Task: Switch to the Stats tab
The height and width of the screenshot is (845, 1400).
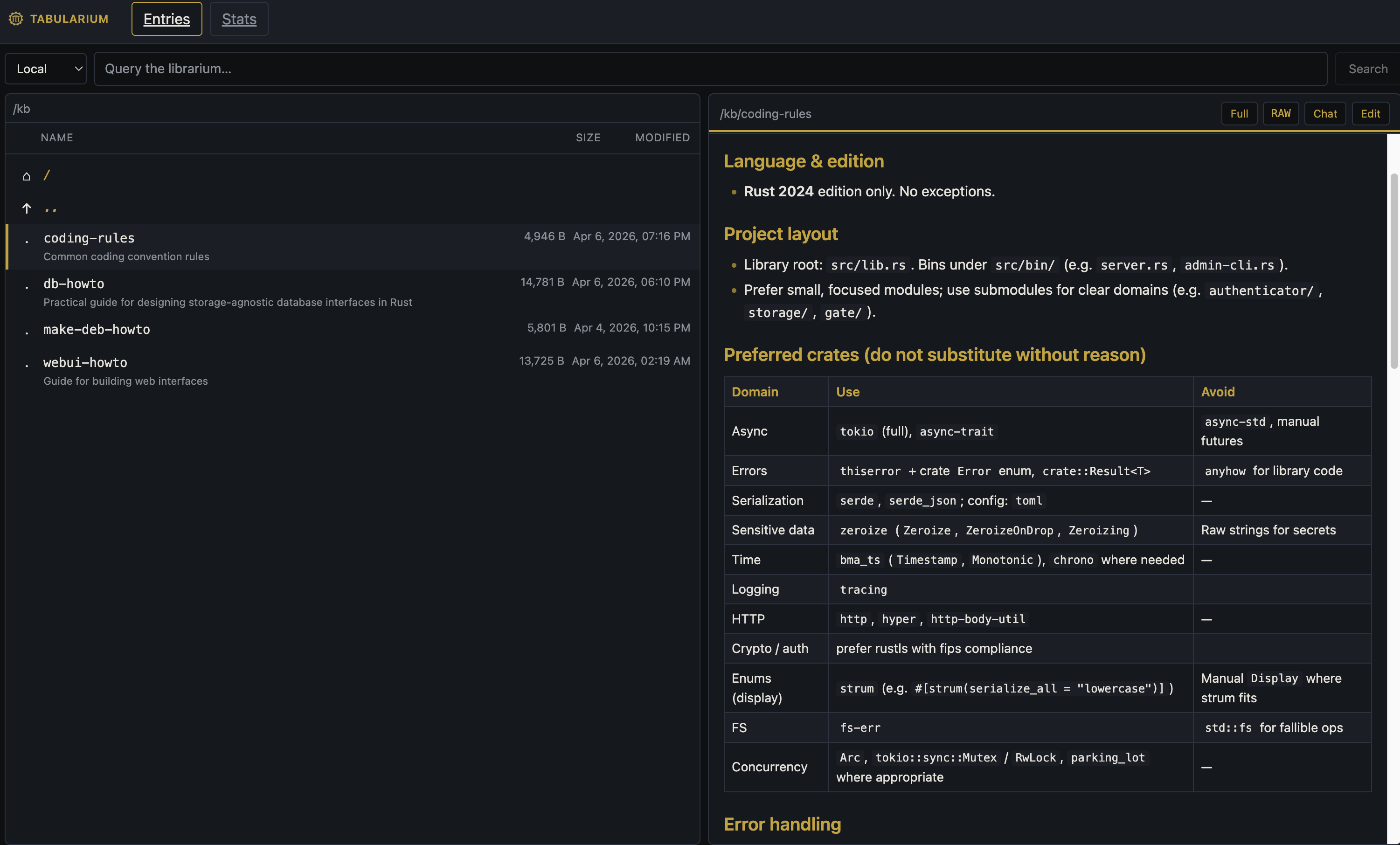Action: 239,19
